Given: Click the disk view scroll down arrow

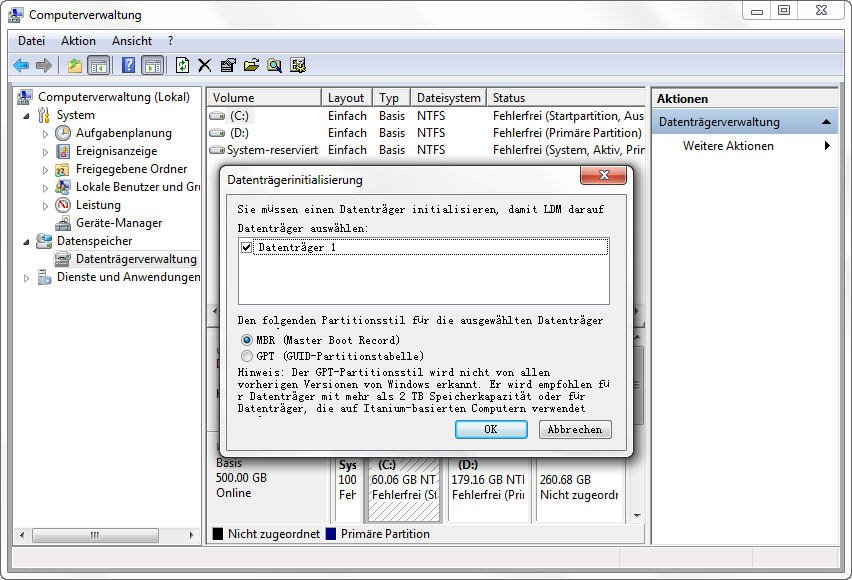Looking at the screenshot, I should tap(637, 515).
